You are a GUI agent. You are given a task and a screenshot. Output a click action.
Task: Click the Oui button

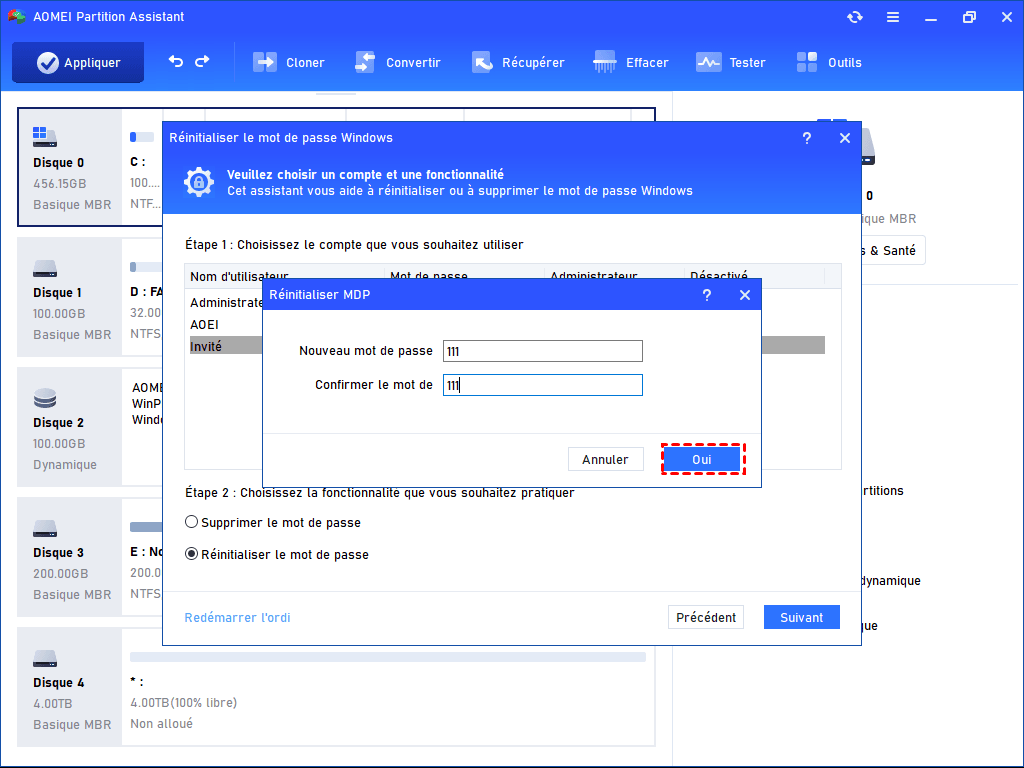point(702,459)
